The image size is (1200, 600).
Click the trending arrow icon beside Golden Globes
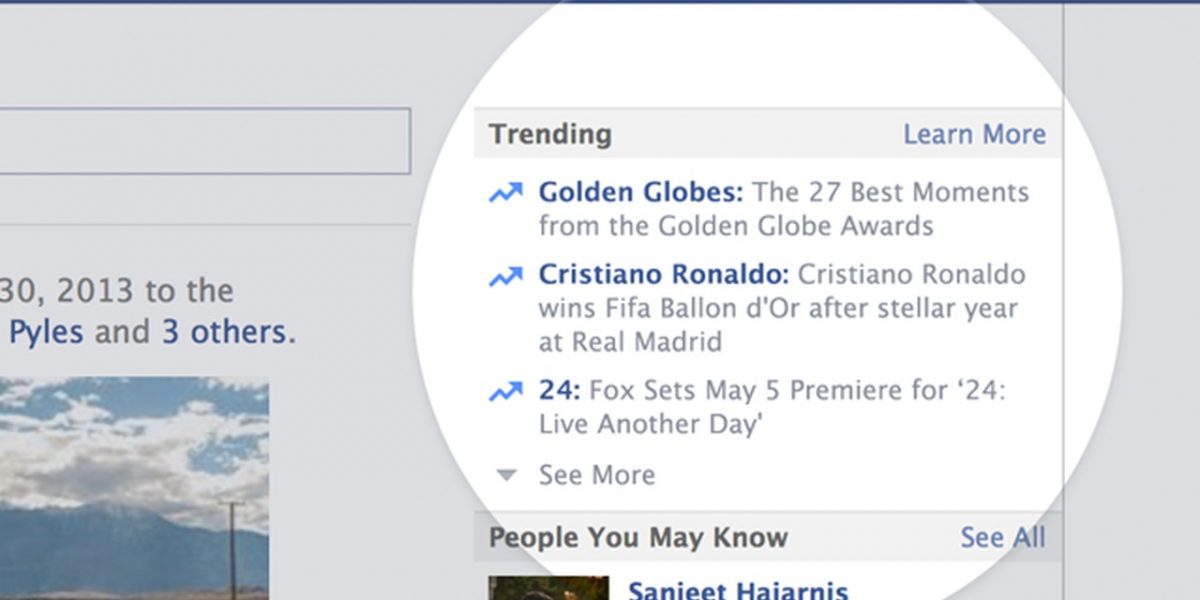tap(506, 192)
